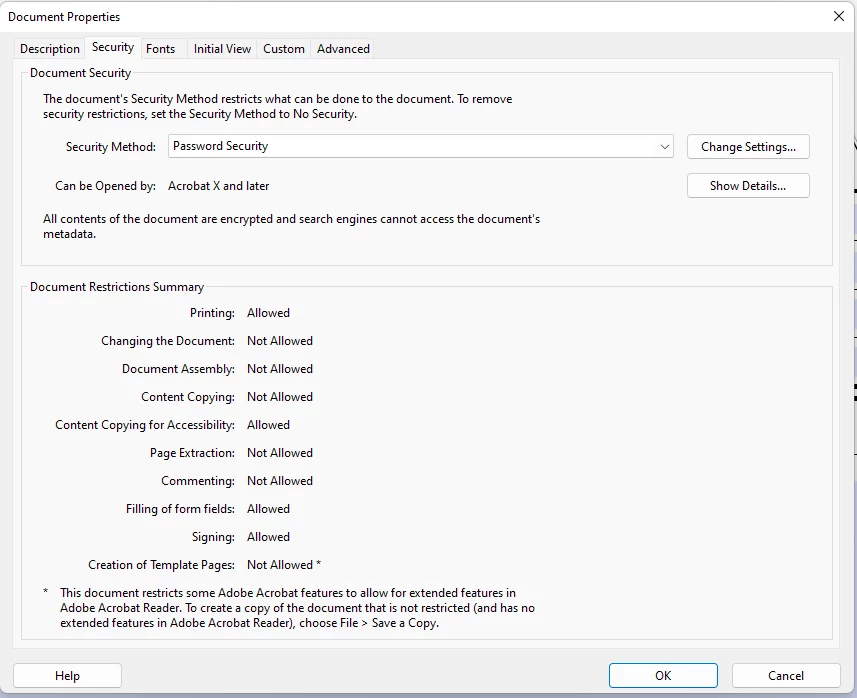
Task: Switch to the Description tab
Action: [50, 49]
